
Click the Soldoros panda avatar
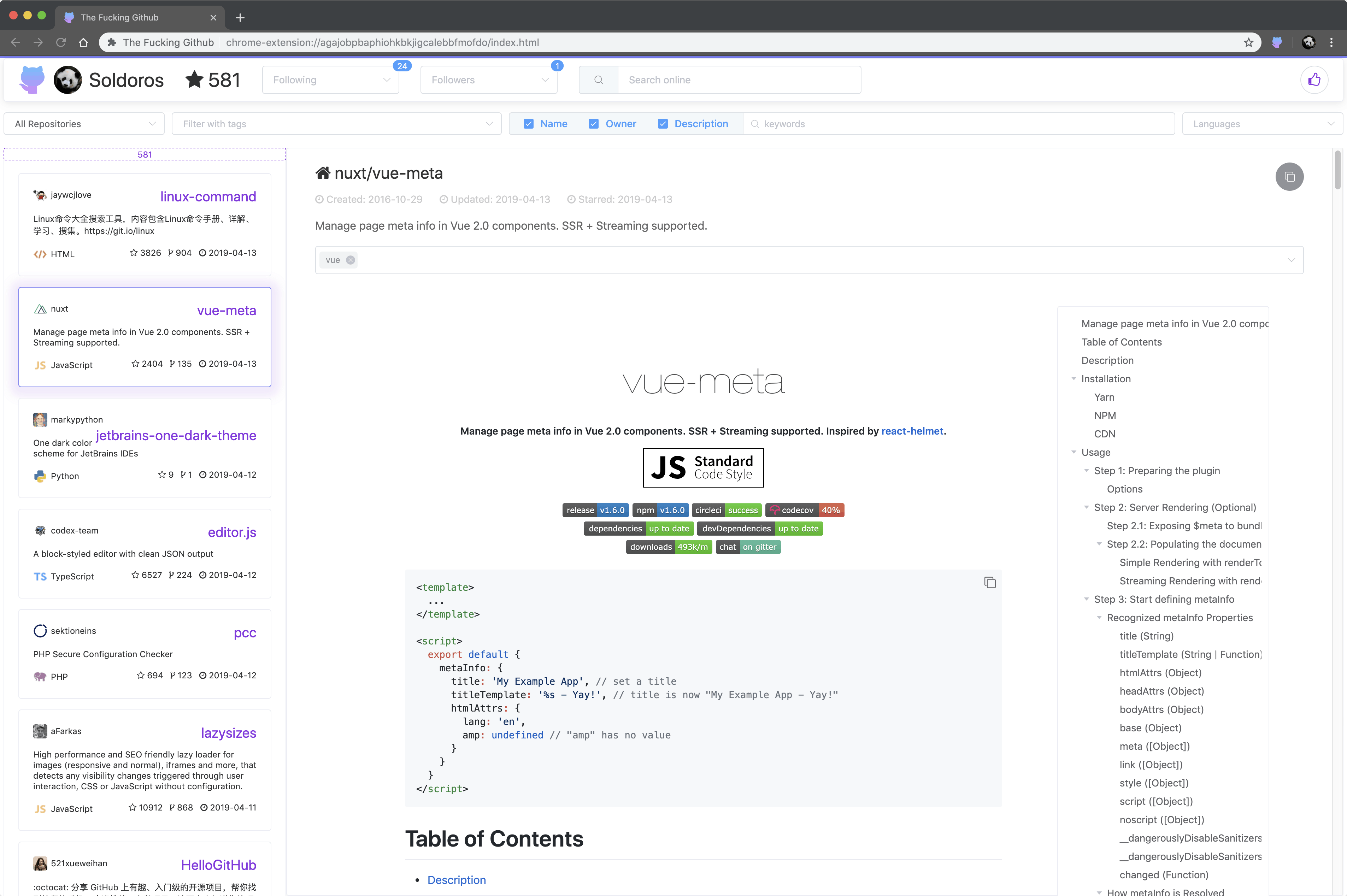(x=68, y=80)
